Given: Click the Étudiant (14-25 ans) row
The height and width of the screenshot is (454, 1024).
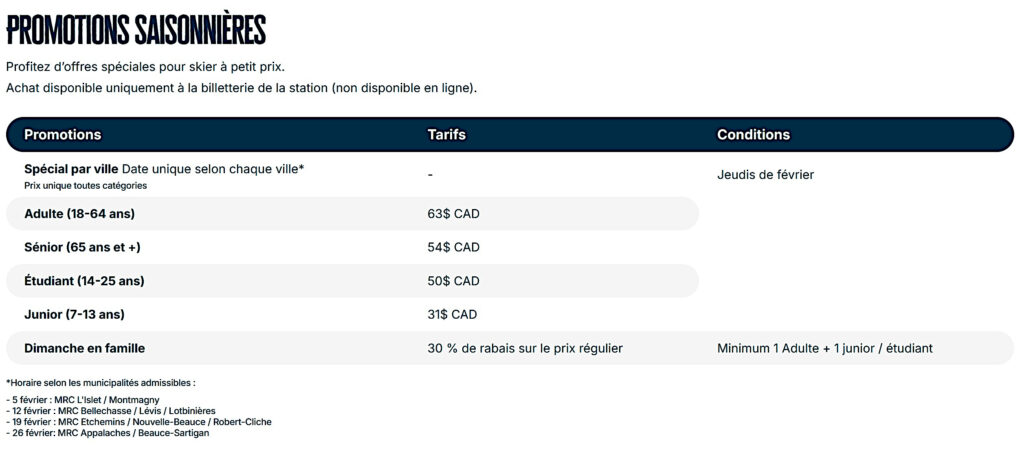Looking at the screenshot, I should coord(84,281).
